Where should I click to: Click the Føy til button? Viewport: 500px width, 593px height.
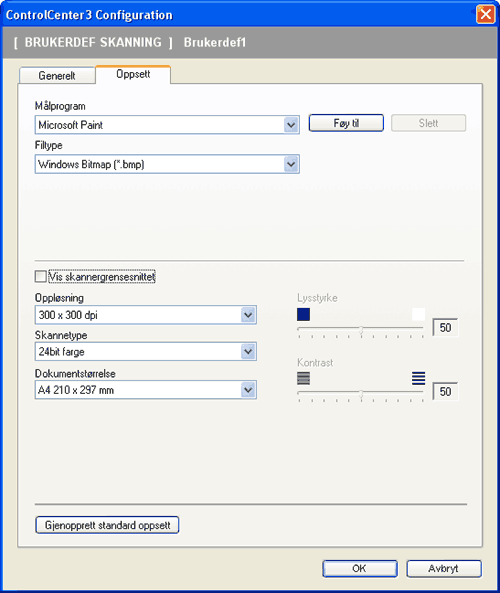pyautogui.click(x=346, y=123)
